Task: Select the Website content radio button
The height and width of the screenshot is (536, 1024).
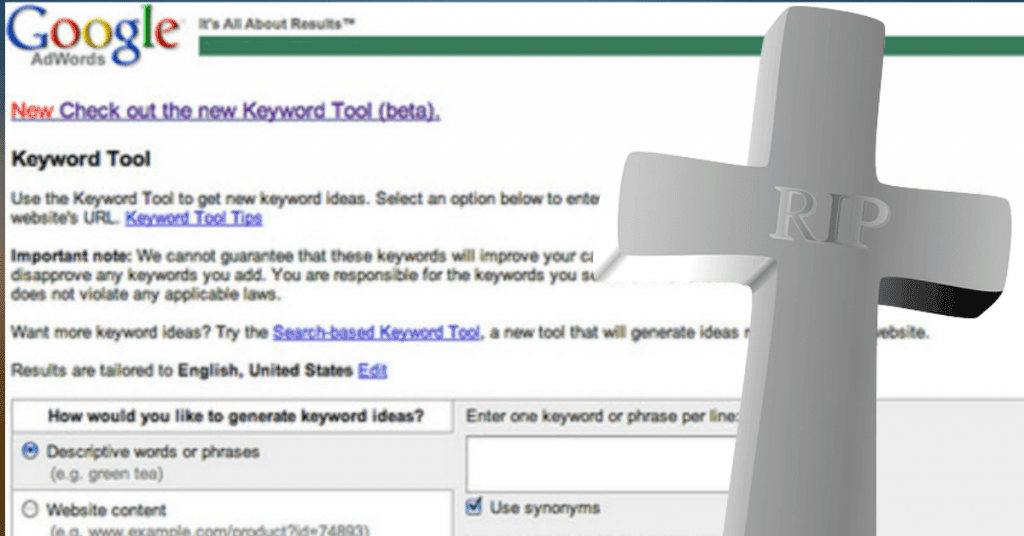Action: click(x=30, y=509)
